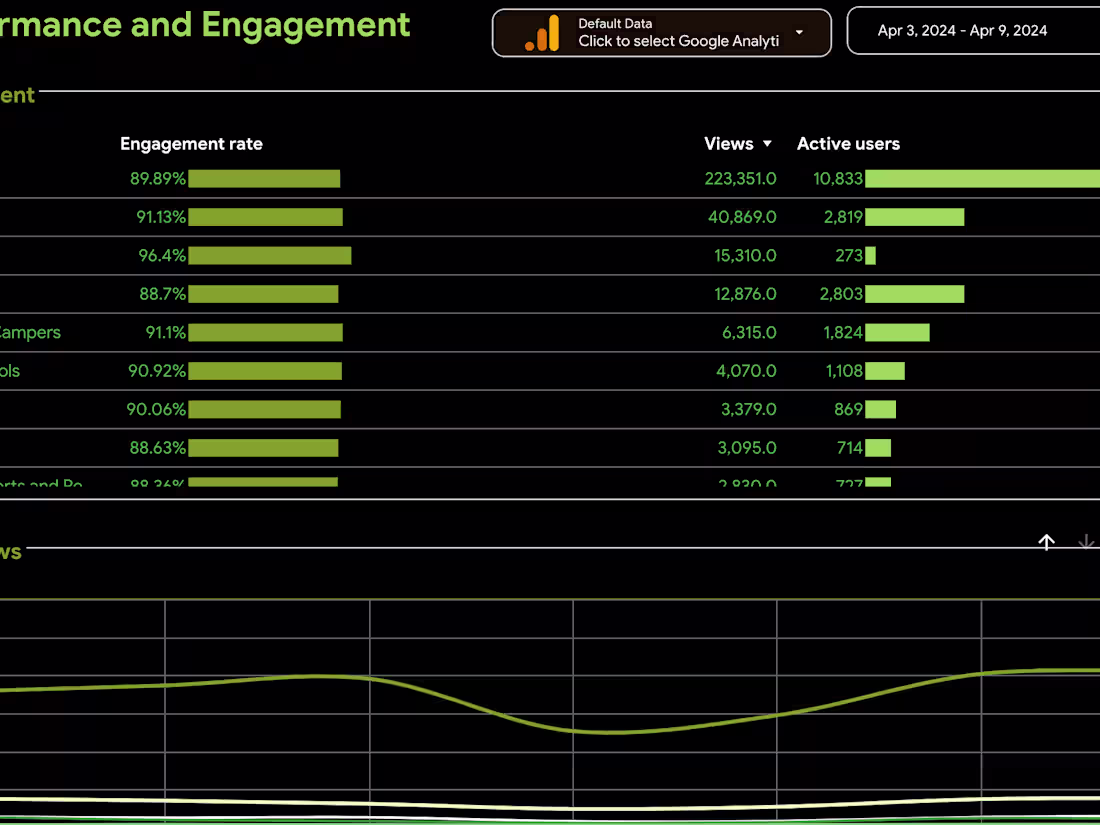Screen dimensions: 1100x825
Task: Click the dashboard title "rmance and Engagement"
Action: (x=205, y=25)
